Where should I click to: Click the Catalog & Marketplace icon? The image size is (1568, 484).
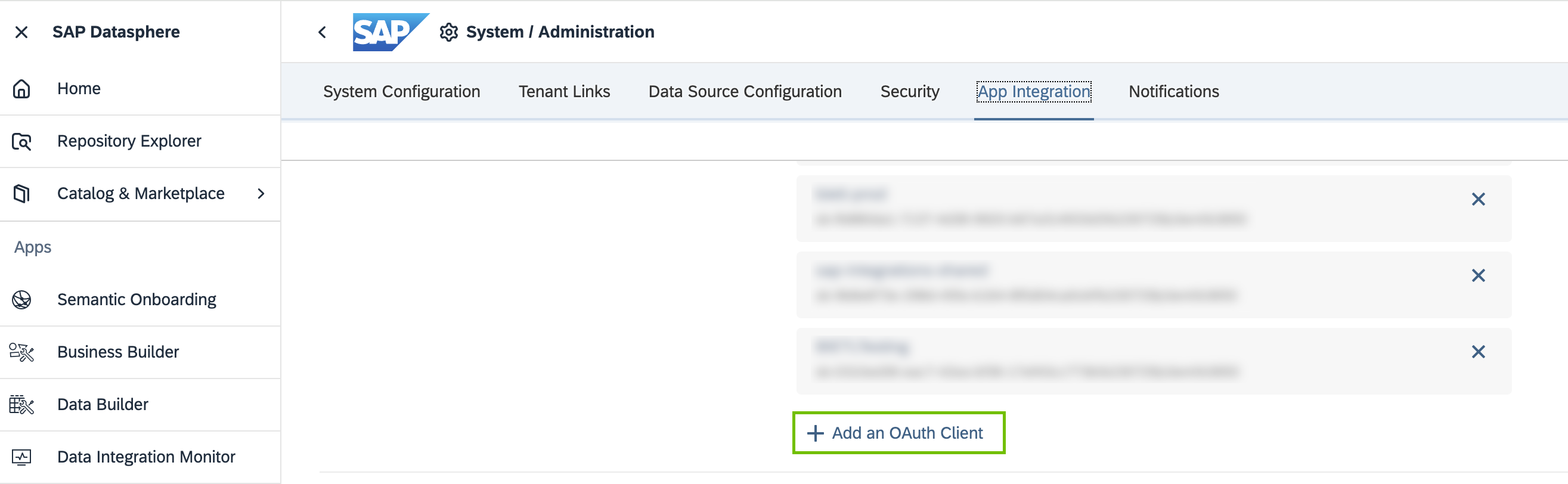click(21, 194)
